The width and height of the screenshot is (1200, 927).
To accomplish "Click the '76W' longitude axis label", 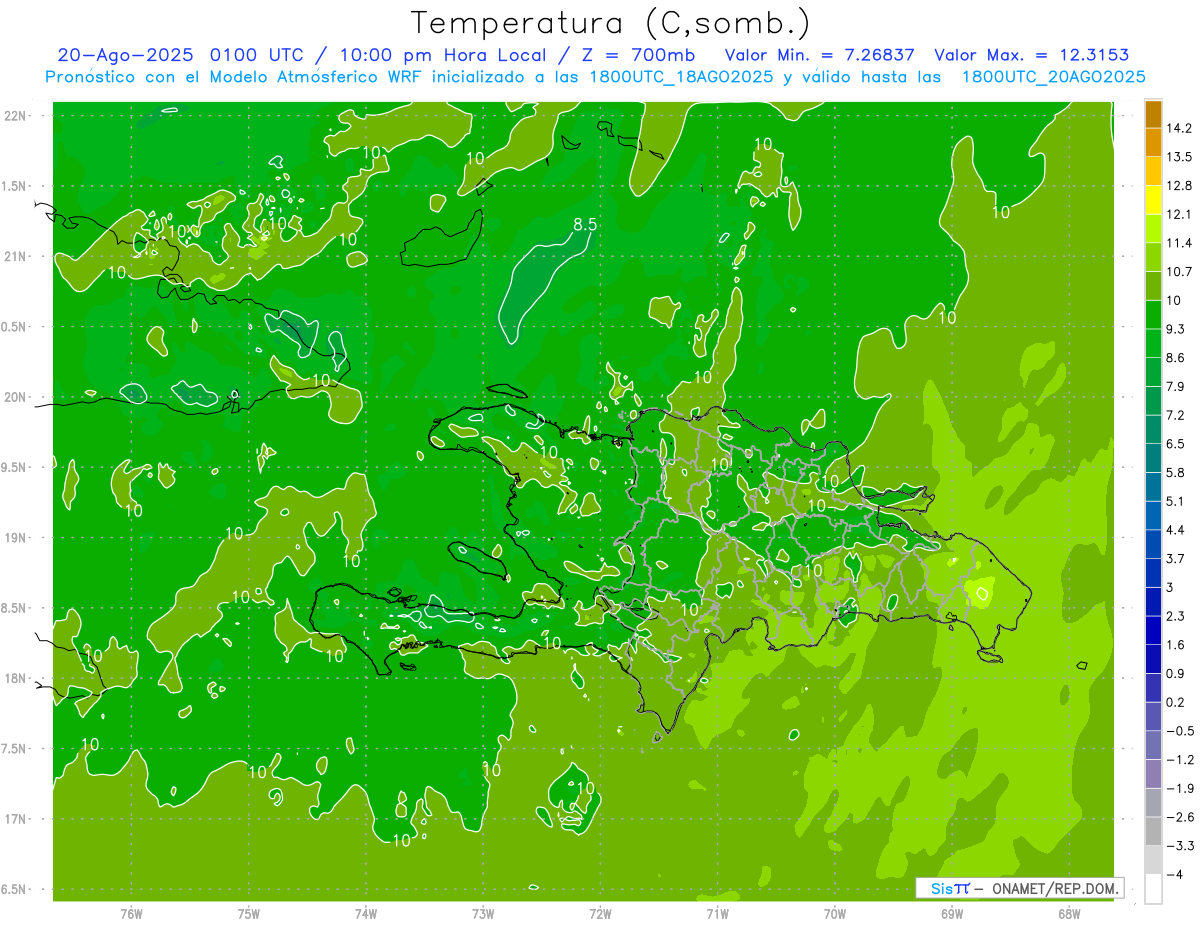I will 131,913.
